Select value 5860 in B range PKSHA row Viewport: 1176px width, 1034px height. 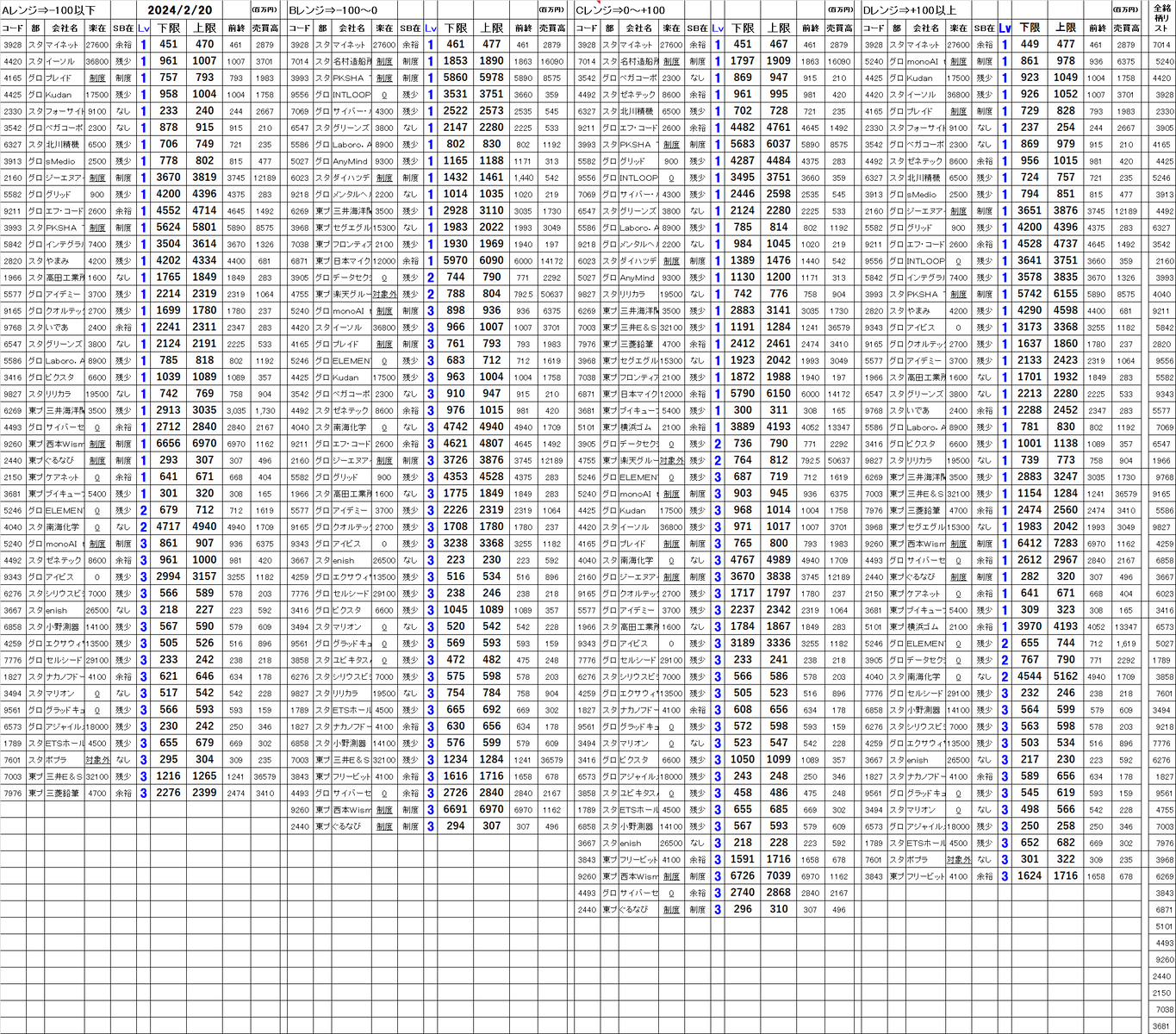[456, 78]
